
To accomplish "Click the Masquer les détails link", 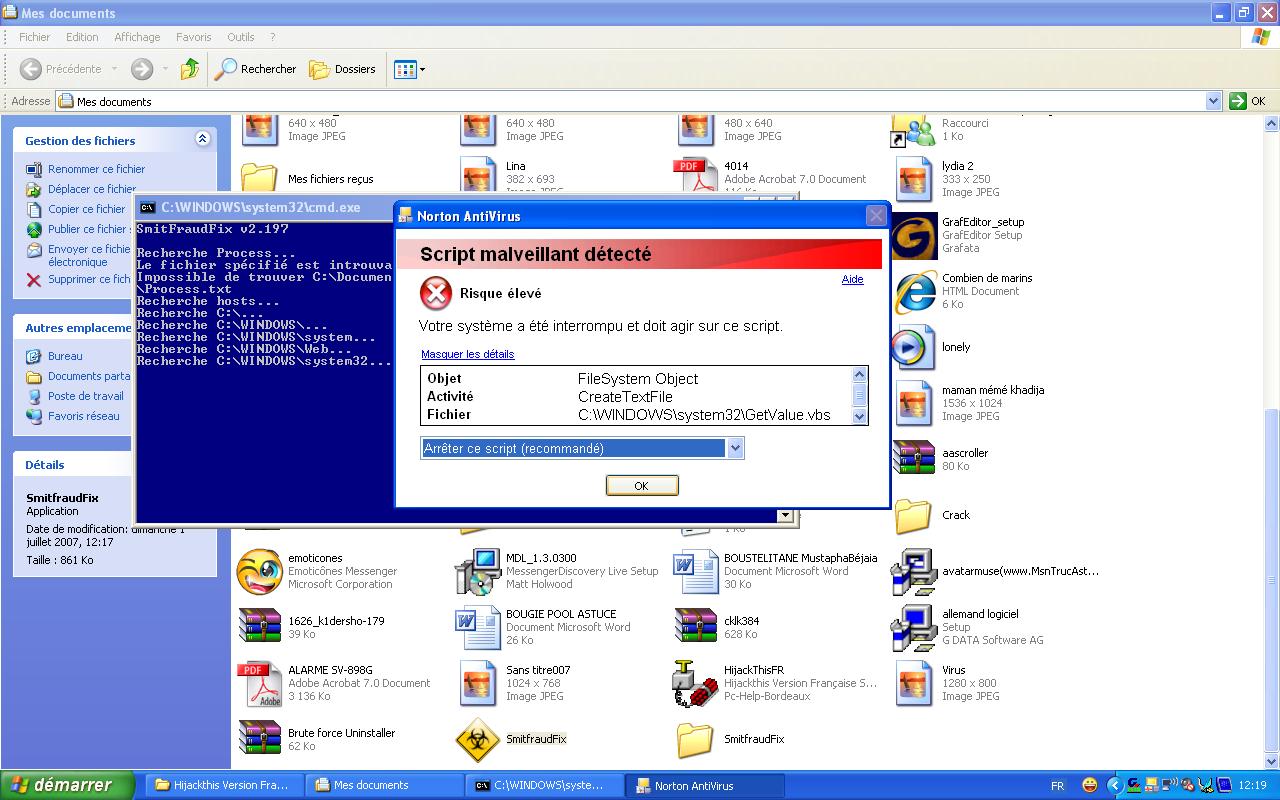I will (x=467, y=354).
